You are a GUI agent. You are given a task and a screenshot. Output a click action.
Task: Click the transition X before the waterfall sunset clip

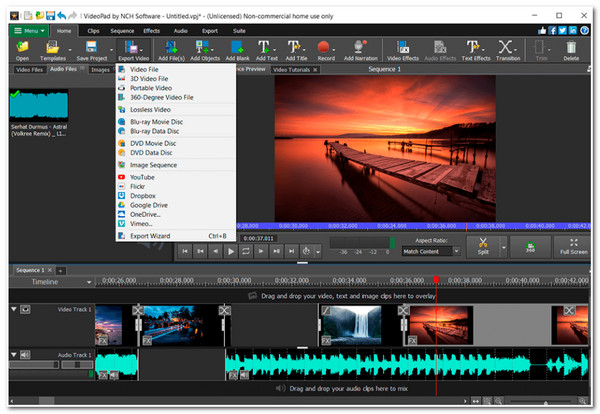(403, 310)
